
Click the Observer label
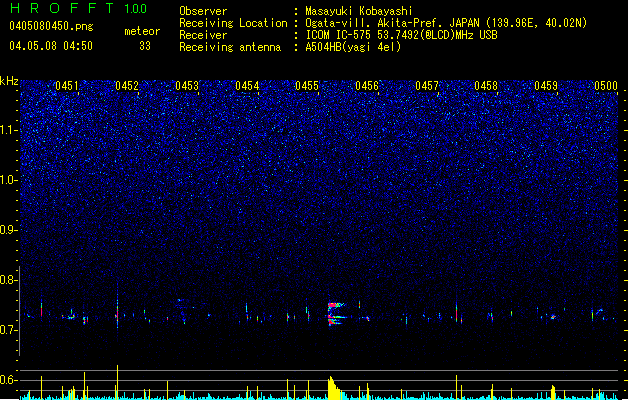pyautogui.click(x=203, y=11)
